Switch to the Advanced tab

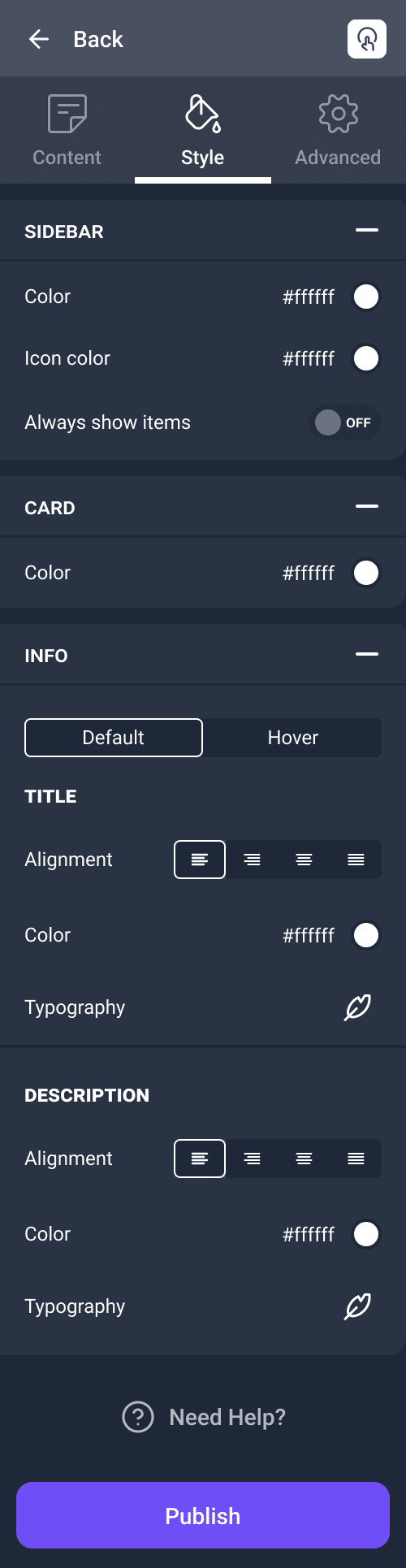(x=338, y=130)
